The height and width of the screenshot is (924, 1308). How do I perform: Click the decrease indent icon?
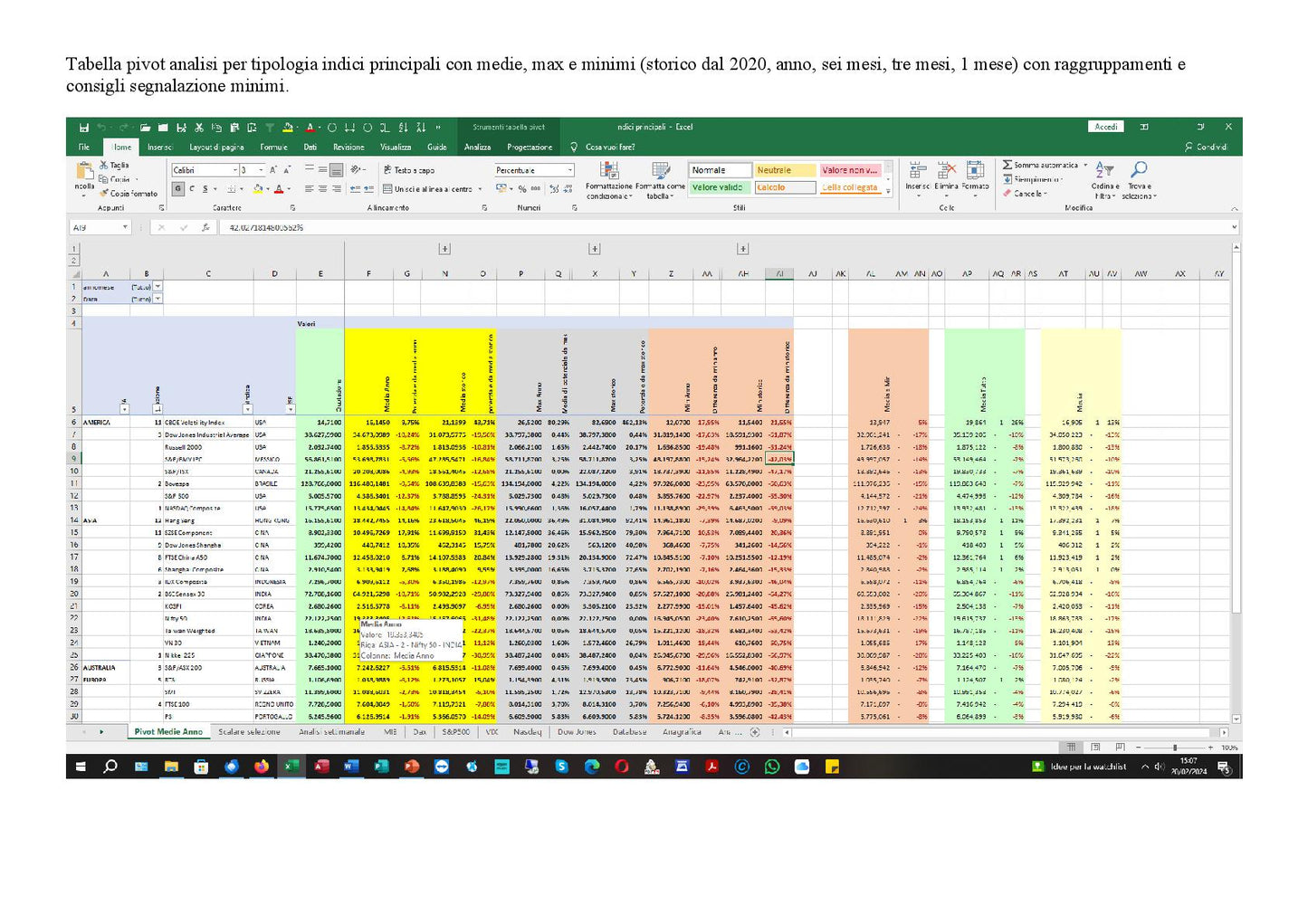click(355, 188)
